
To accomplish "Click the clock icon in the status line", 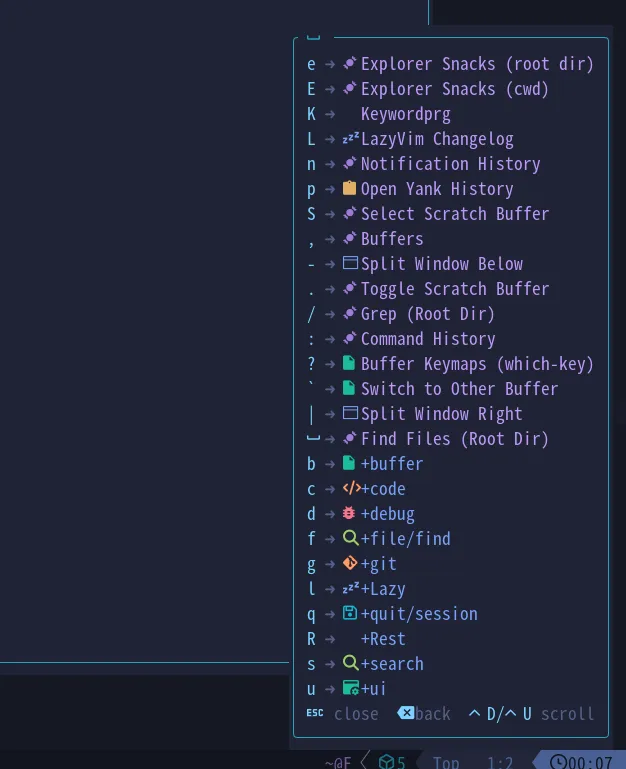I will [558, 762].
